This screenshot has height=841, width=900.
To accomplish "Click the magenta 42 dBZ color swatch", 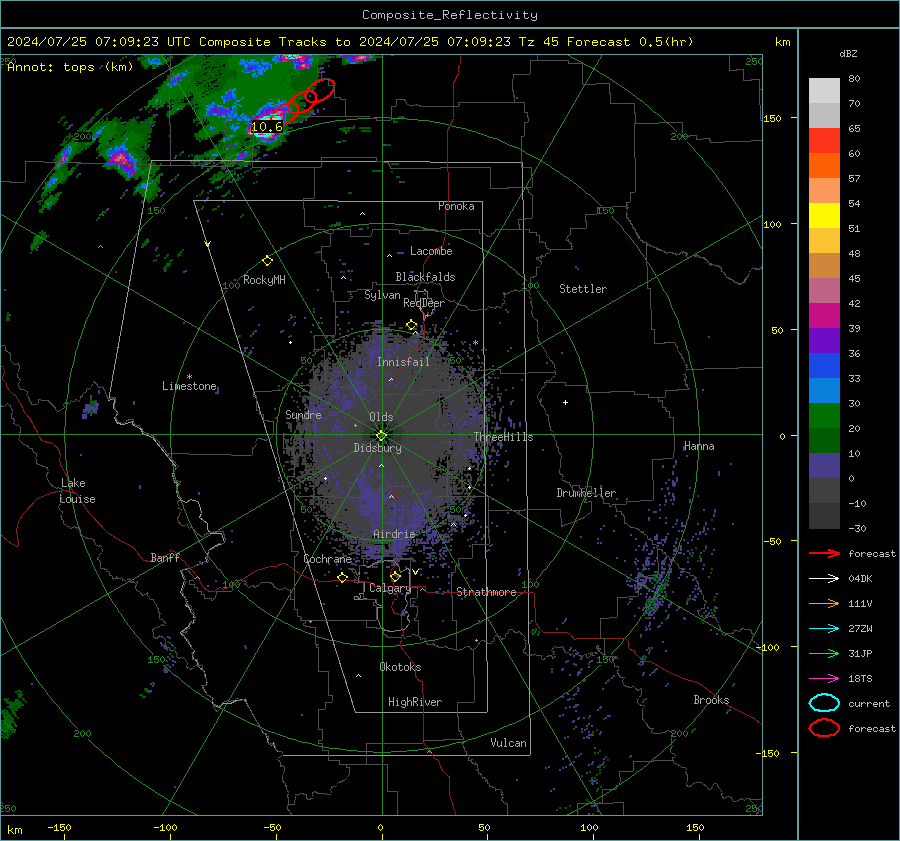I will [824, 315].
